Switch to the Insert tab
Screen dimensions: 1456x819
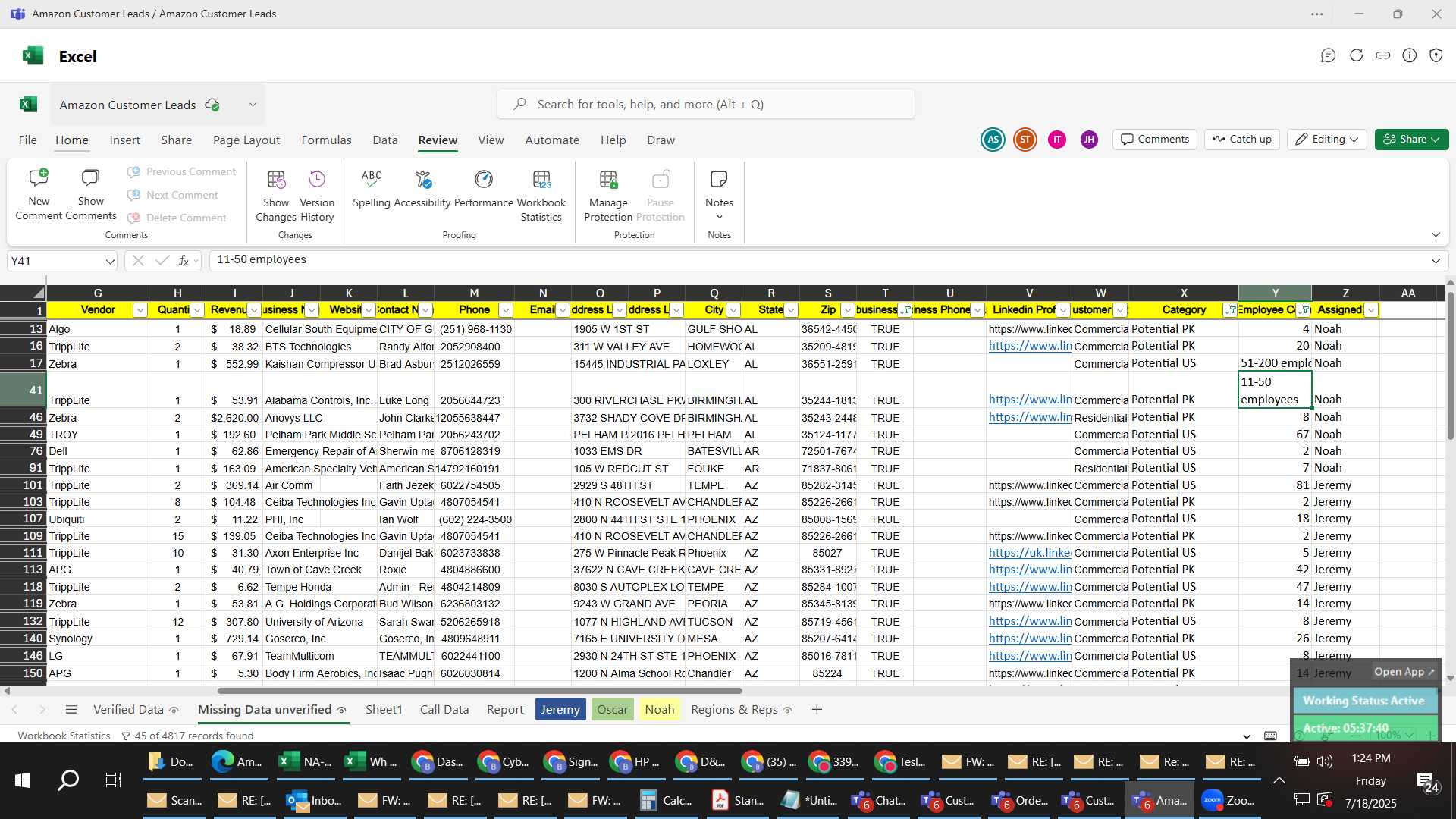point(124,140)
